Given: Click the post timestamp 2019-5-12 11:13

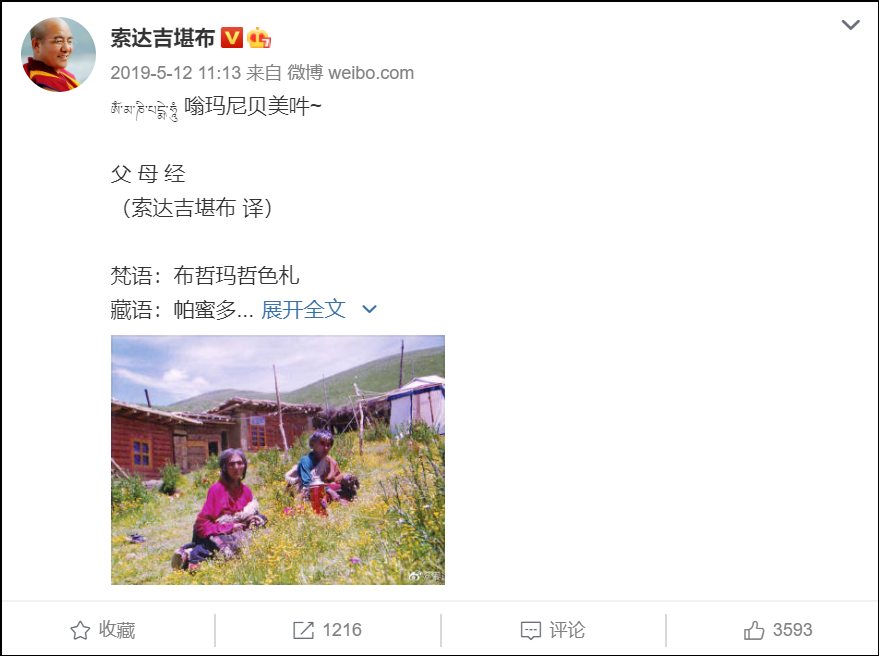Looking at the screenshot, I should pos(175,73).
